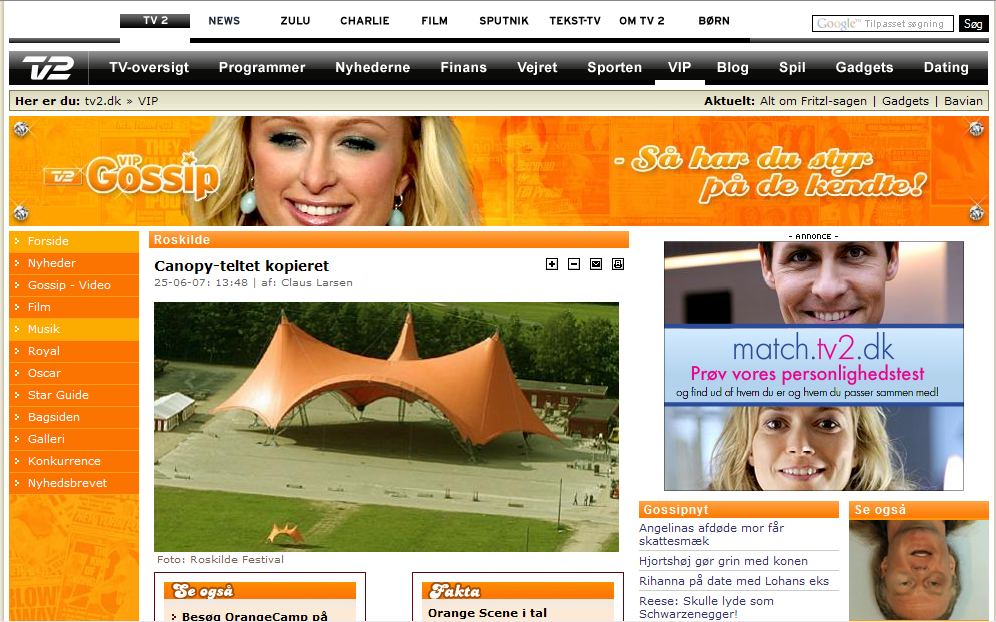Go to Dating in the main menu
Screen dimensions: 996x622
coord(946,67)
